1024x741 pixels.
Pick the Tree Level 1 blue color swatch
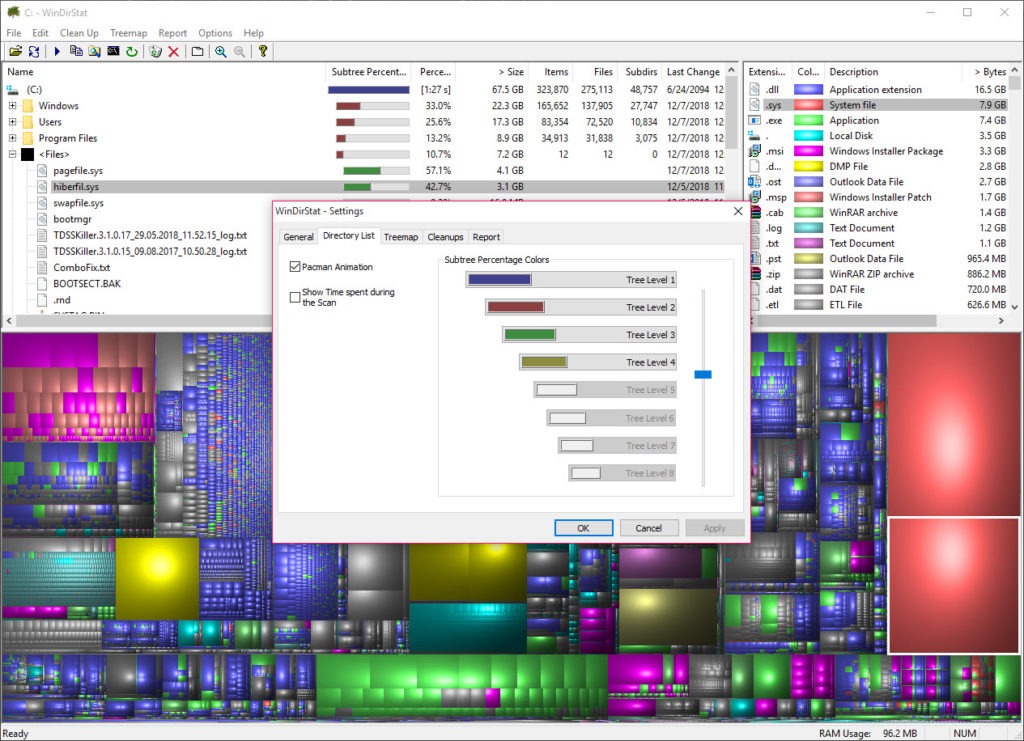click(x=500, y=280)
